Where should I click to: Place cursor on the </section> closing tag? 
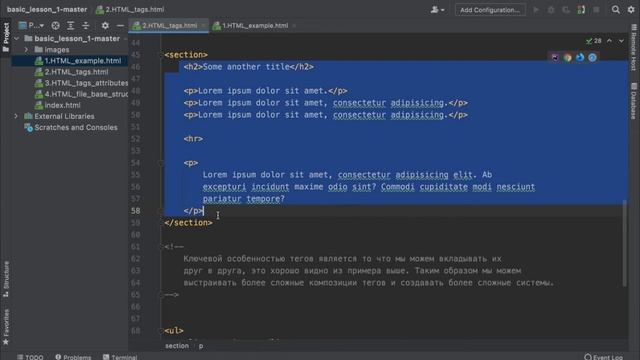[189, 223]
